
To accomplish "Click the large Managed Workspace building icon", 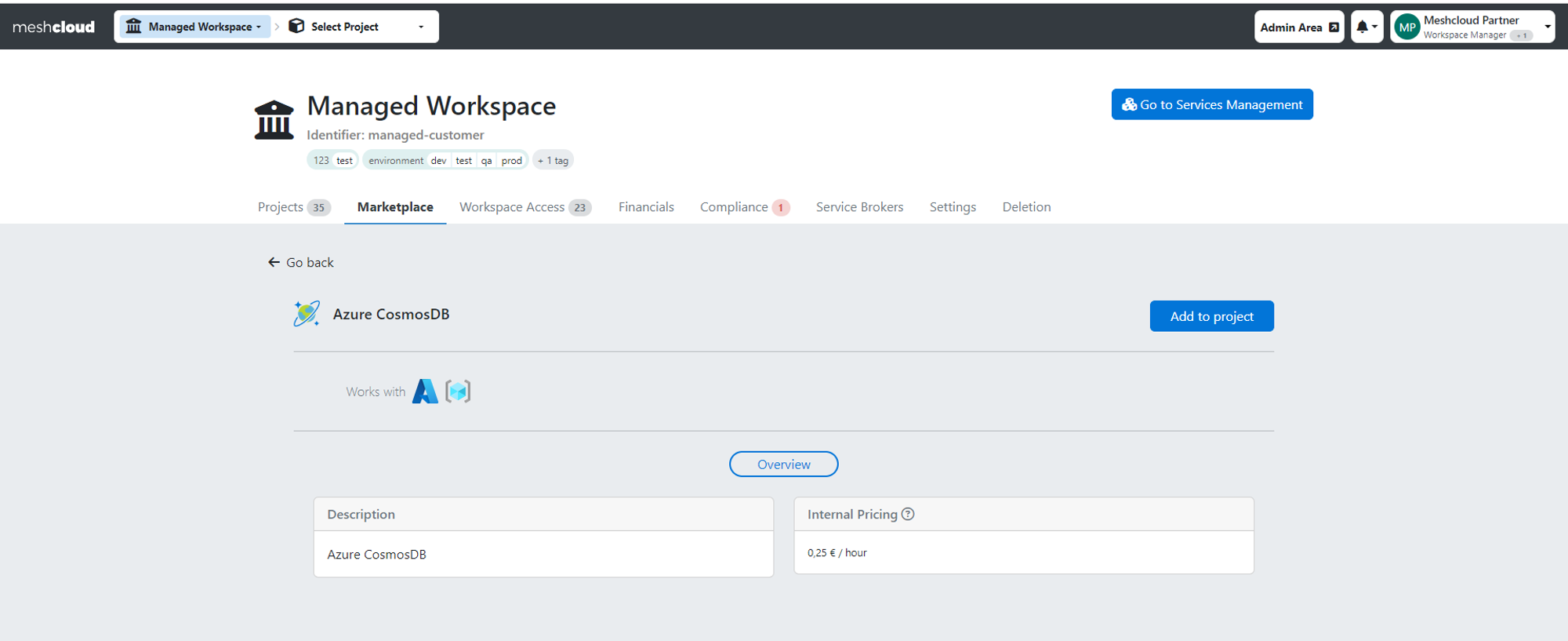I will (x=274, y=120).
